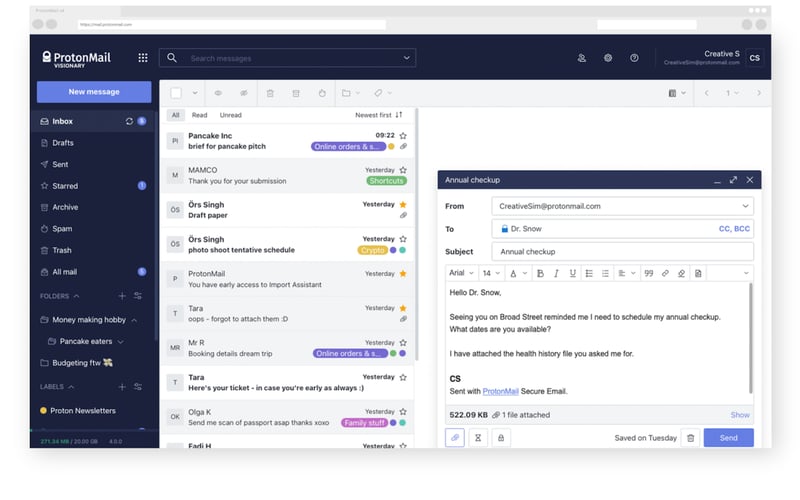
Task: Send the Annual checkup email
Action: [729, 438]
